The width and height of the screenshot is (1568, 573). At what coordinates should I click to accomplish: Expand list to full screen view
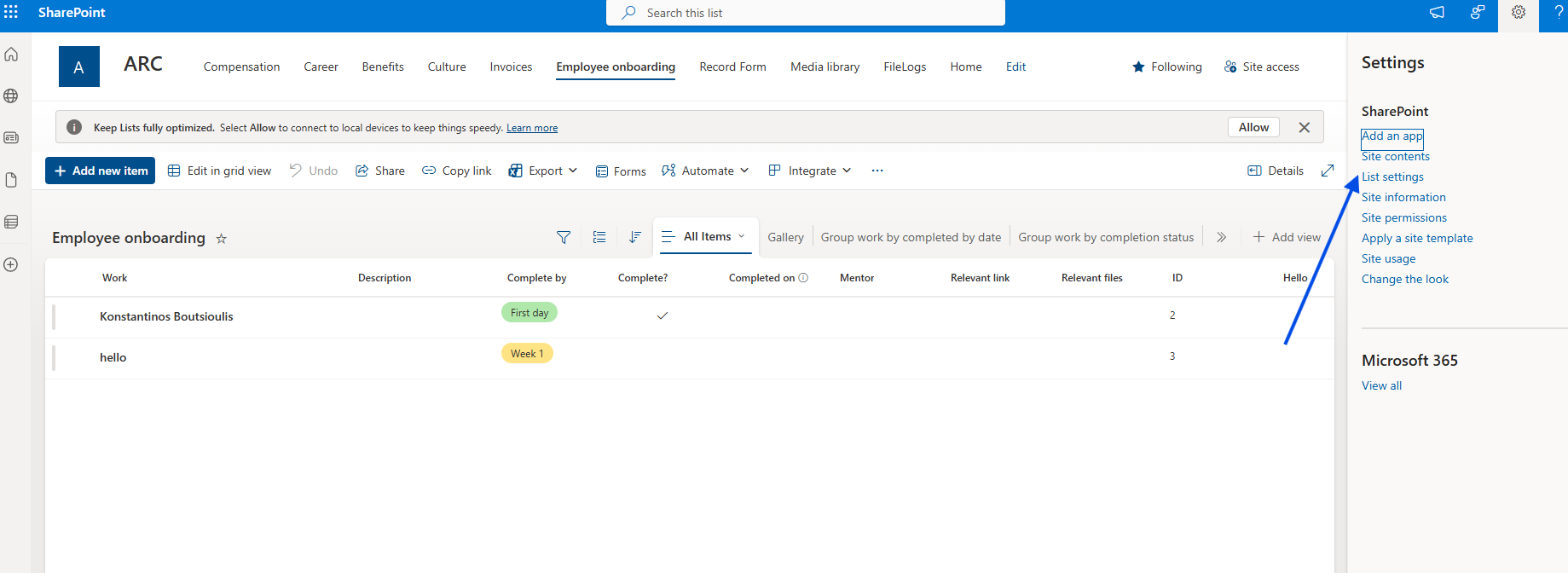pyautogui.click(x=1327, y=171)
